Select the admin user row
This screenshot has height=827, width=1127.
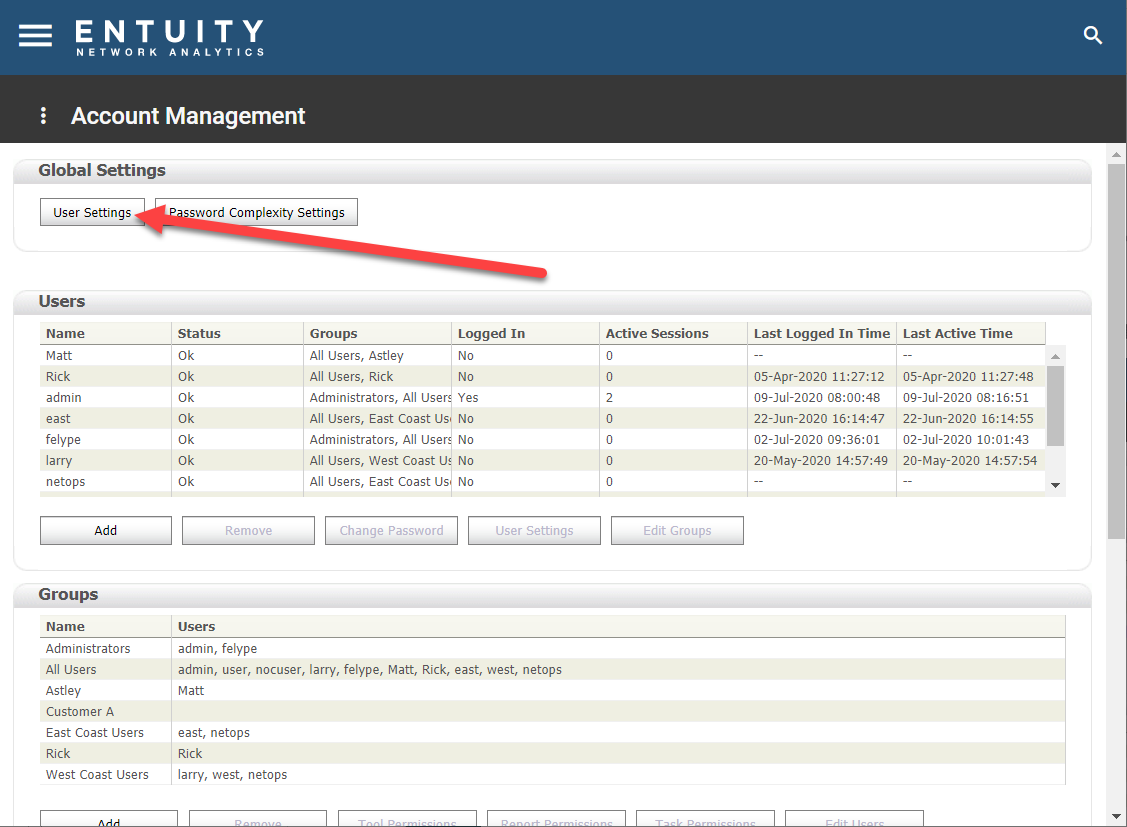(543, 397)
